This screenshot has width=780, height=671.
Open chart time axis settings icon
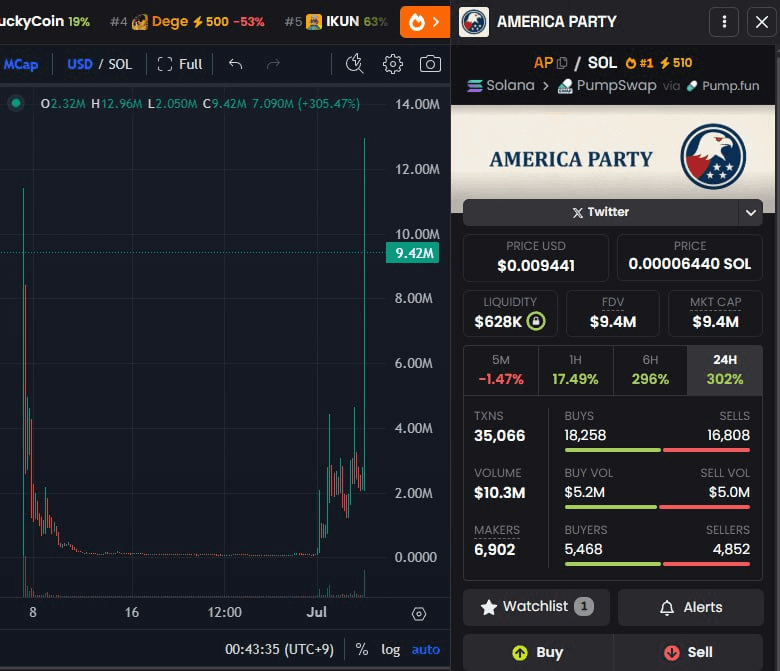[419, 614]
